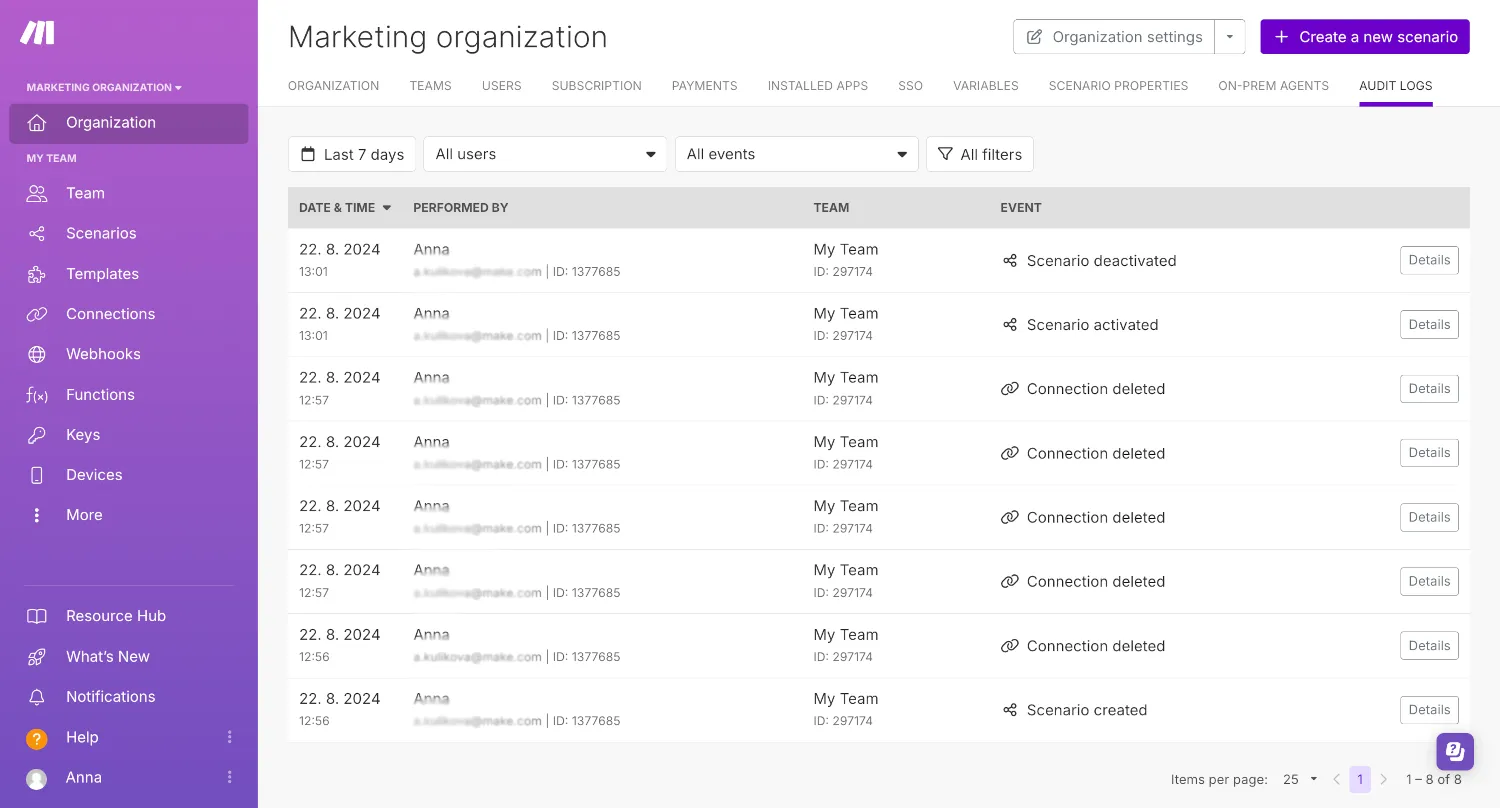The width and height of the screenshot is (1500, 808).
Task: Open the All events dropdown
Action: tap(797, 154)
